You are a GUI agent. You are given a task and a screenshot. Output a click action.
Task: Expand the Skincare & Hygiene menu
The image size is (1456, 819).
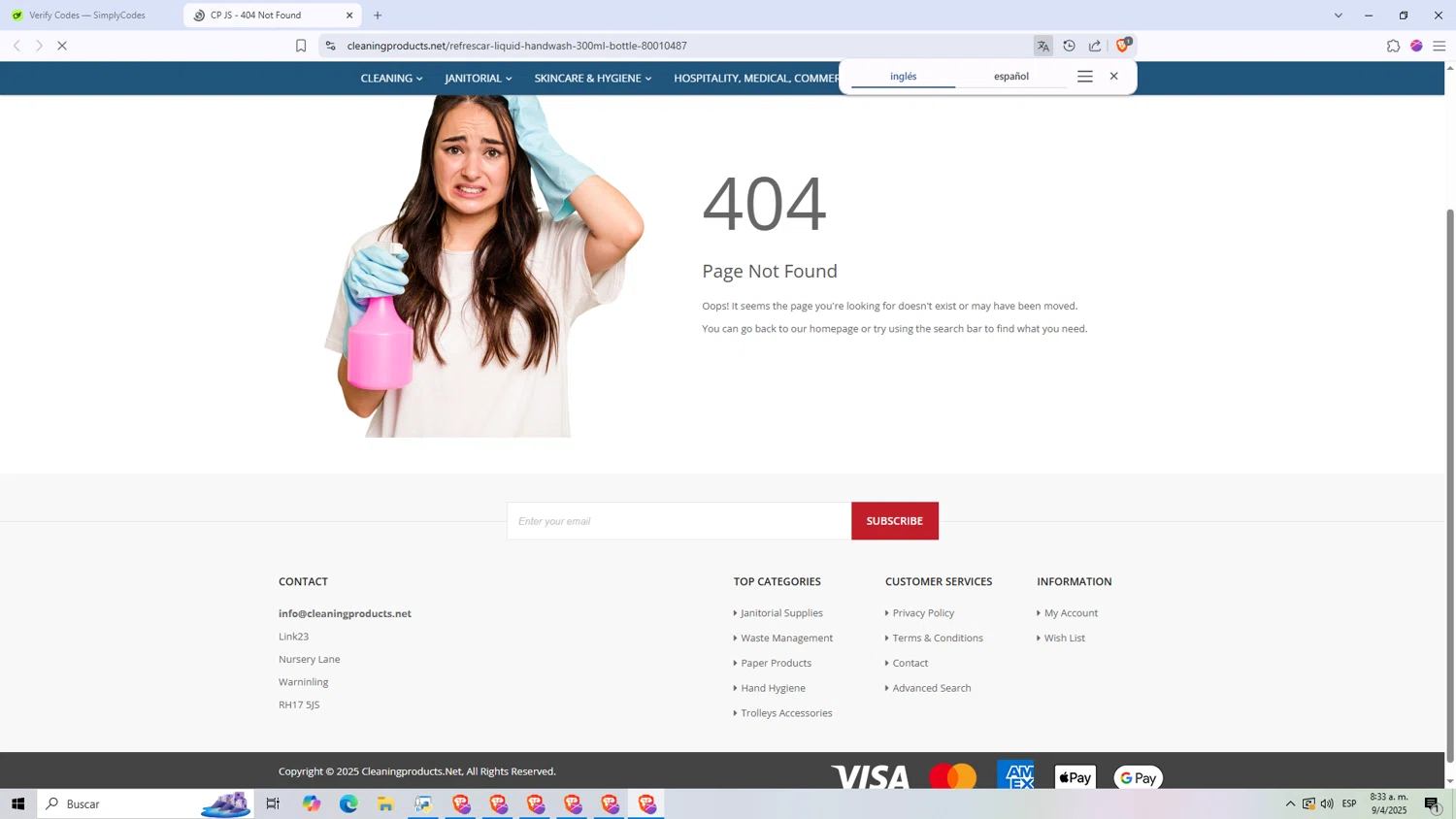point(592,79)
